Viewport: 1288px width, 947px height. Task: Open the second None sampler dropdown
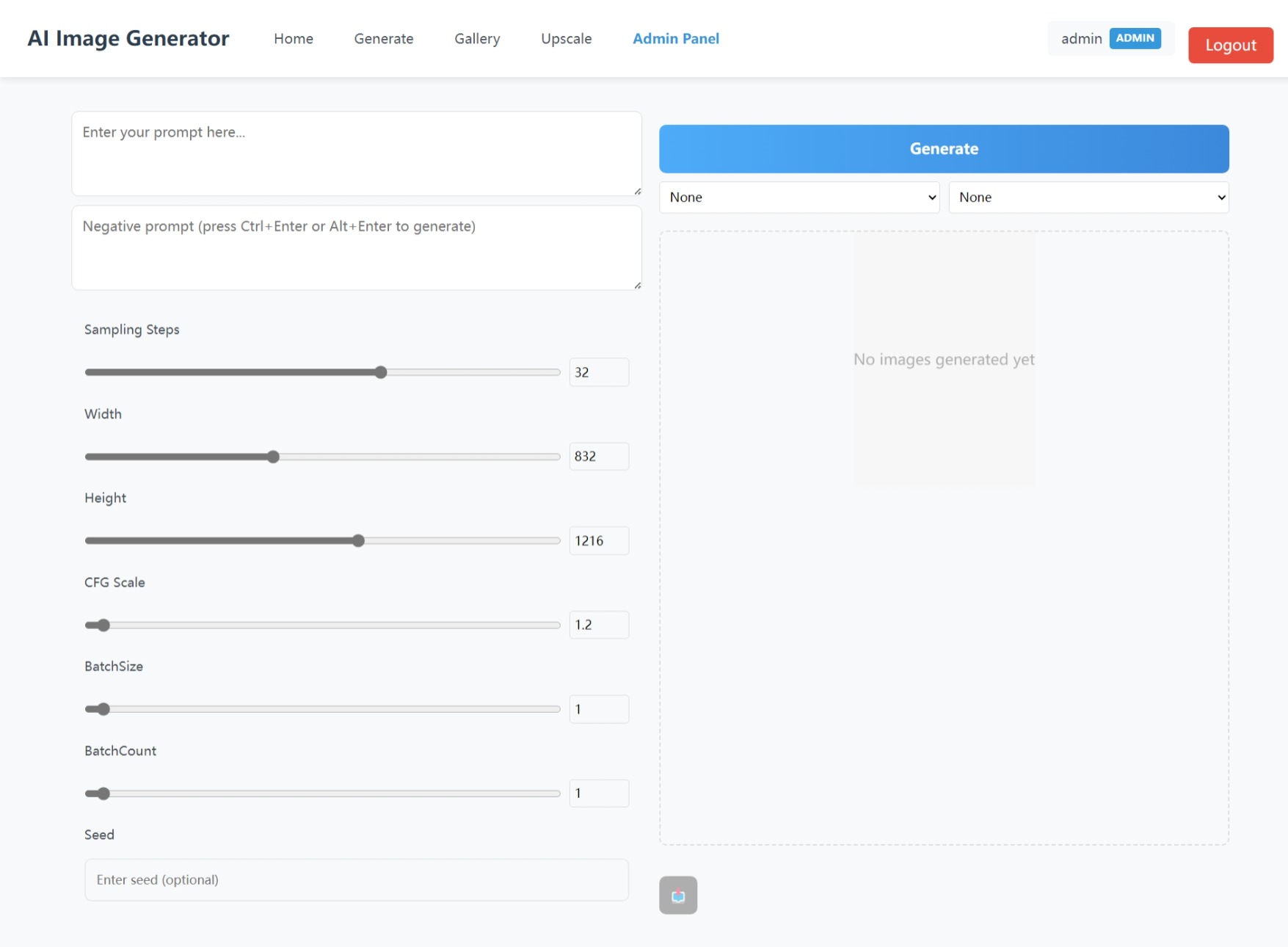point(1088,197)
